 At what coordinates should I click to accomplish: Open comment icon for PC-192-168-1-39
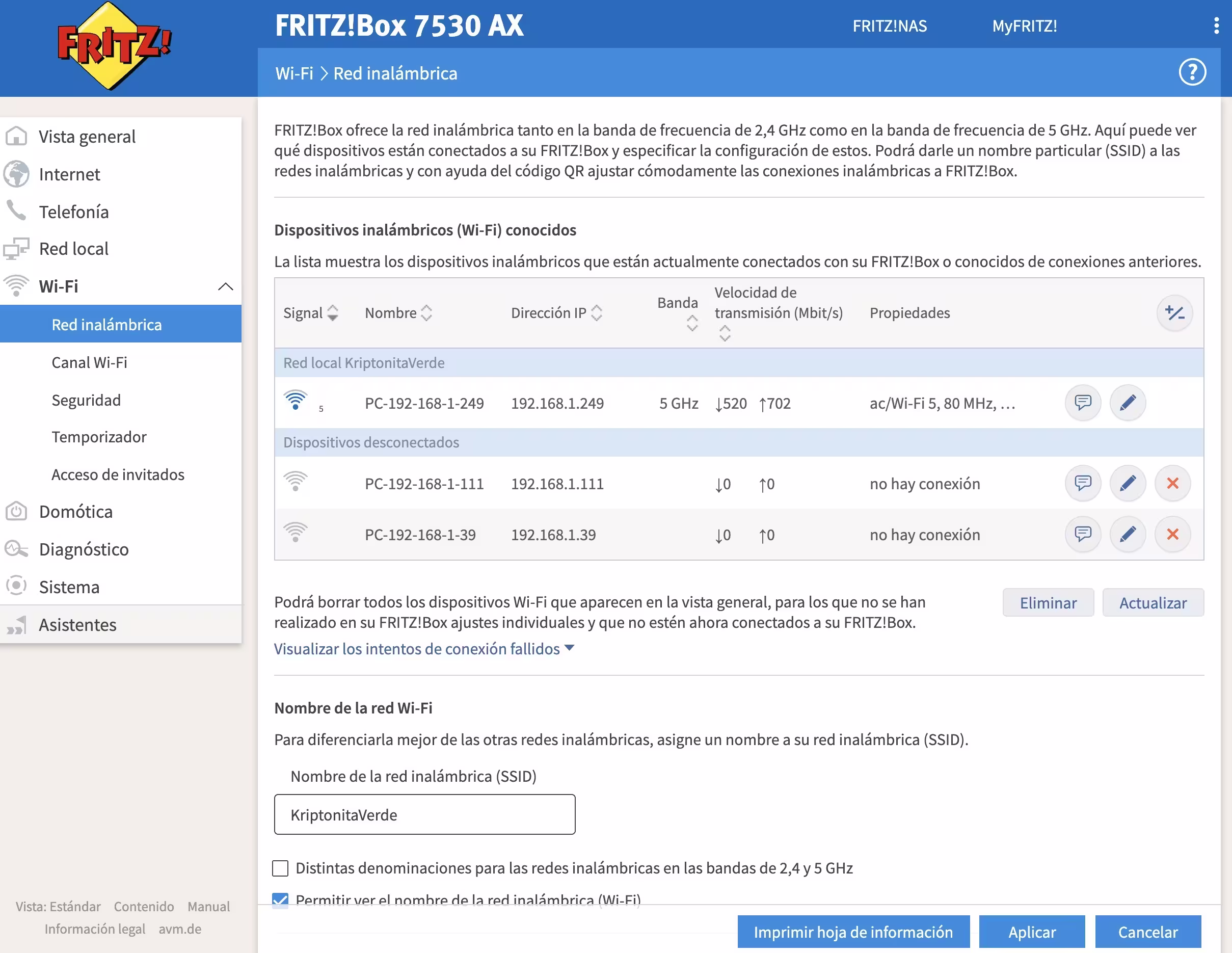1083,534
